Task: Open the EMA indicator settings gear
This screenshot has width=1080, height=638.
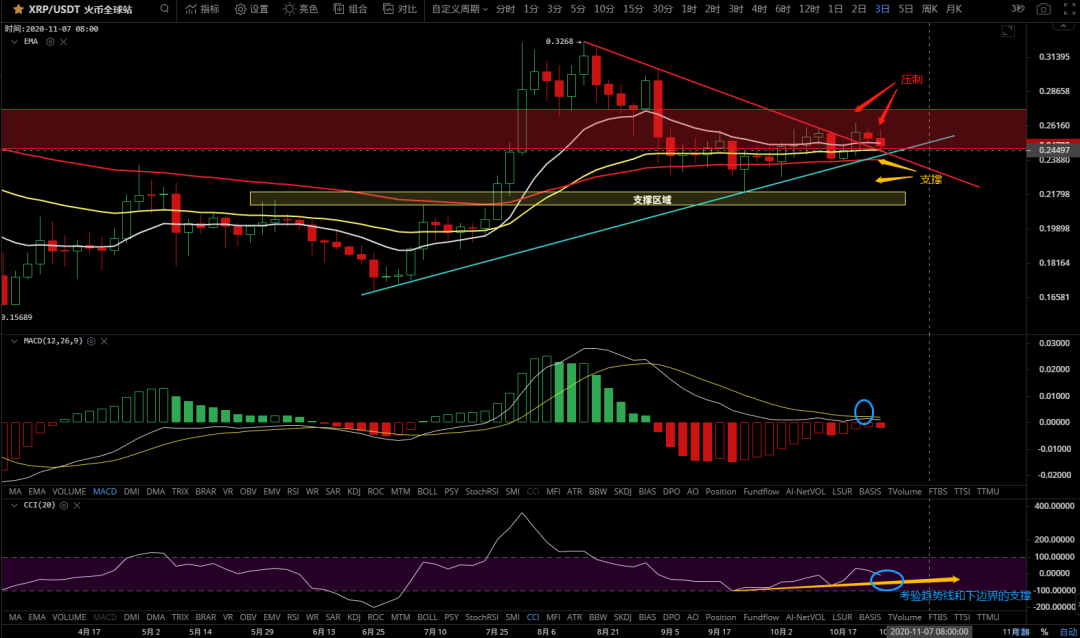Action: point(50,41)
